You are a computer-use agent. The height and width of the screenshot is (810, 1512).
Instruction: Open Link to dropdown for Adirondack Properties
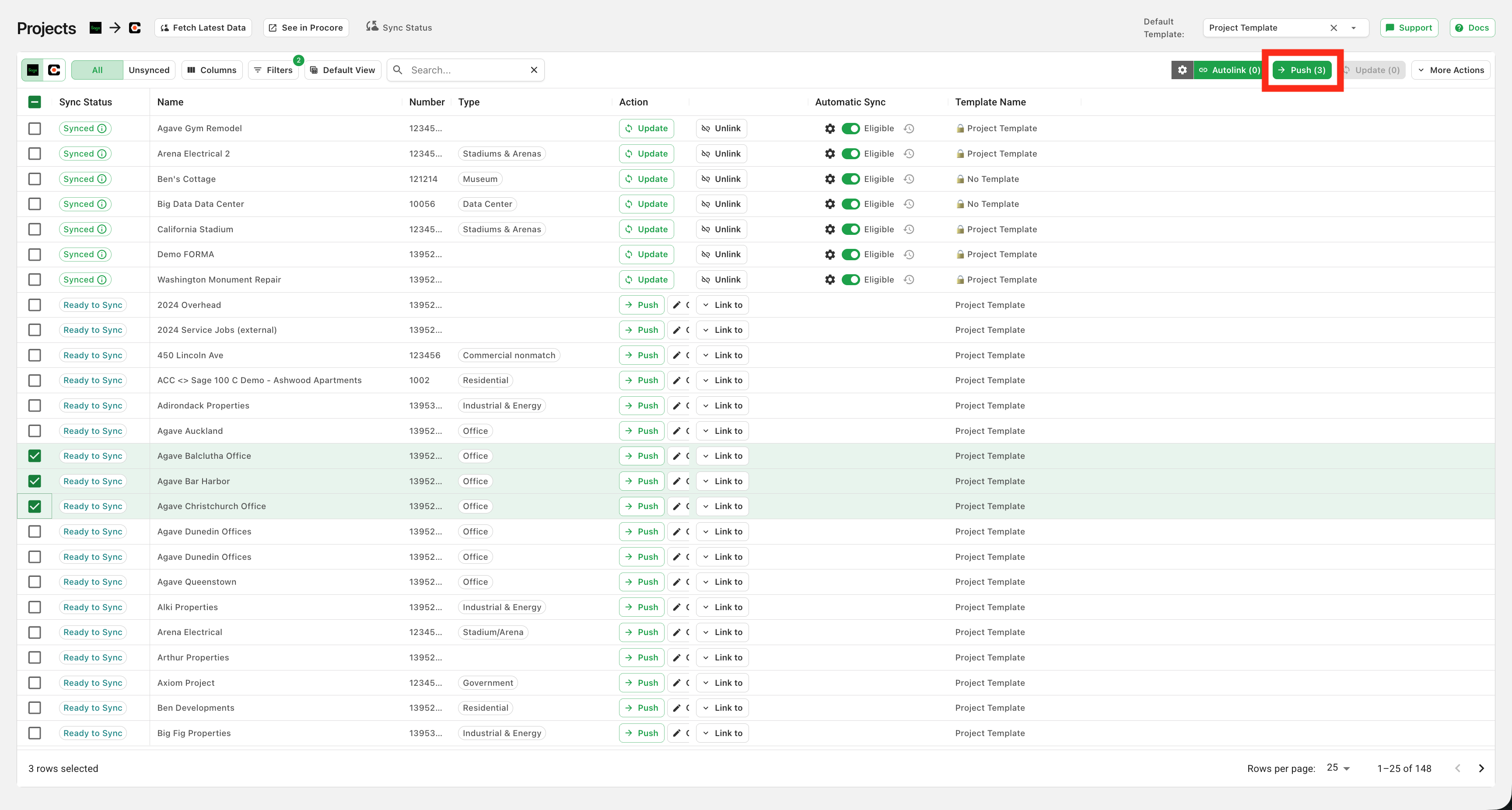tap(722, 405)
